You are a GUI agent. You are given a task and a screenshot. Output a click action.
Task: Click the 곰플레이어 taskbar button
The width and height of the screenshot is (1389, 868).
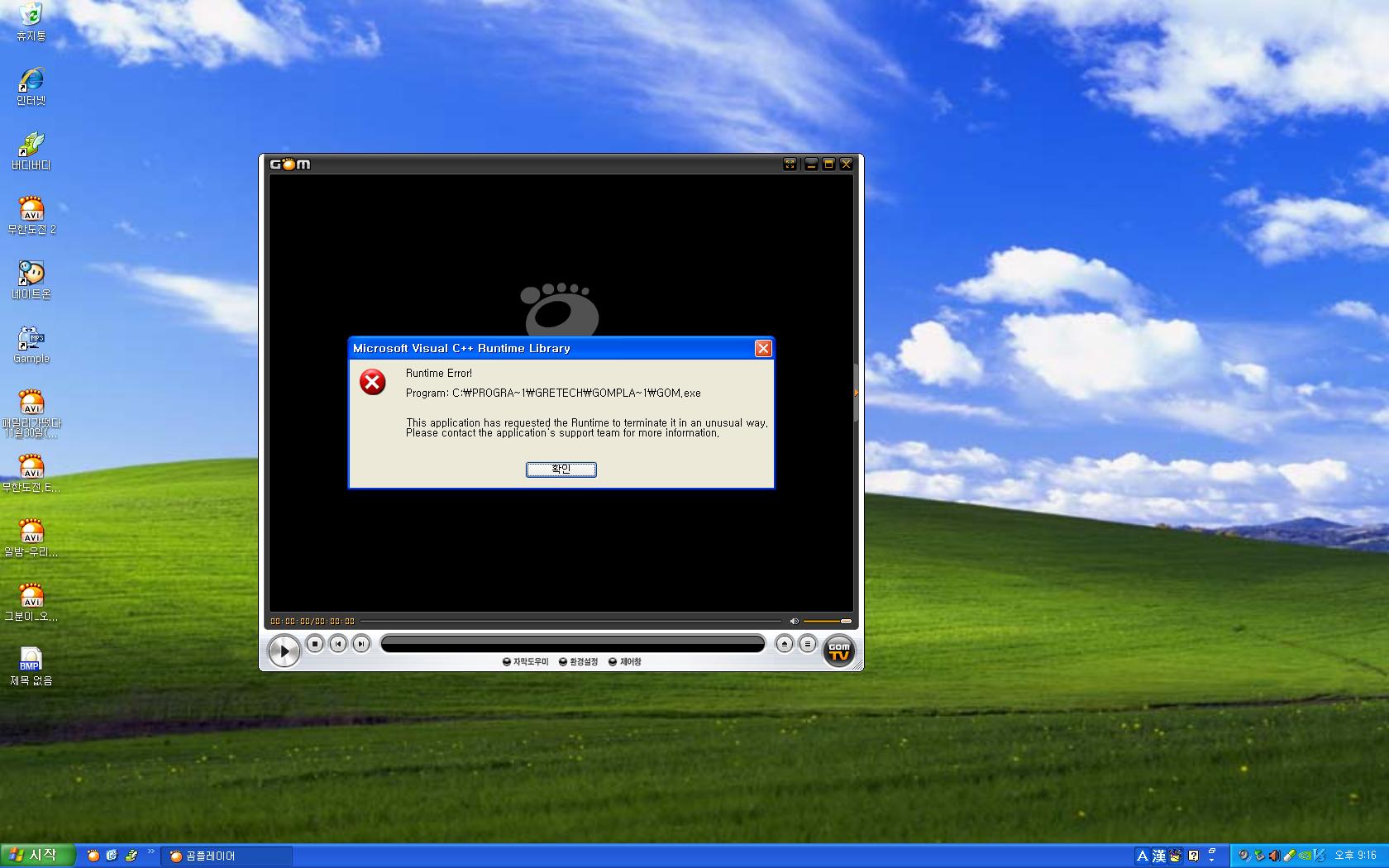pyautogui.click(x=227, y=856)
